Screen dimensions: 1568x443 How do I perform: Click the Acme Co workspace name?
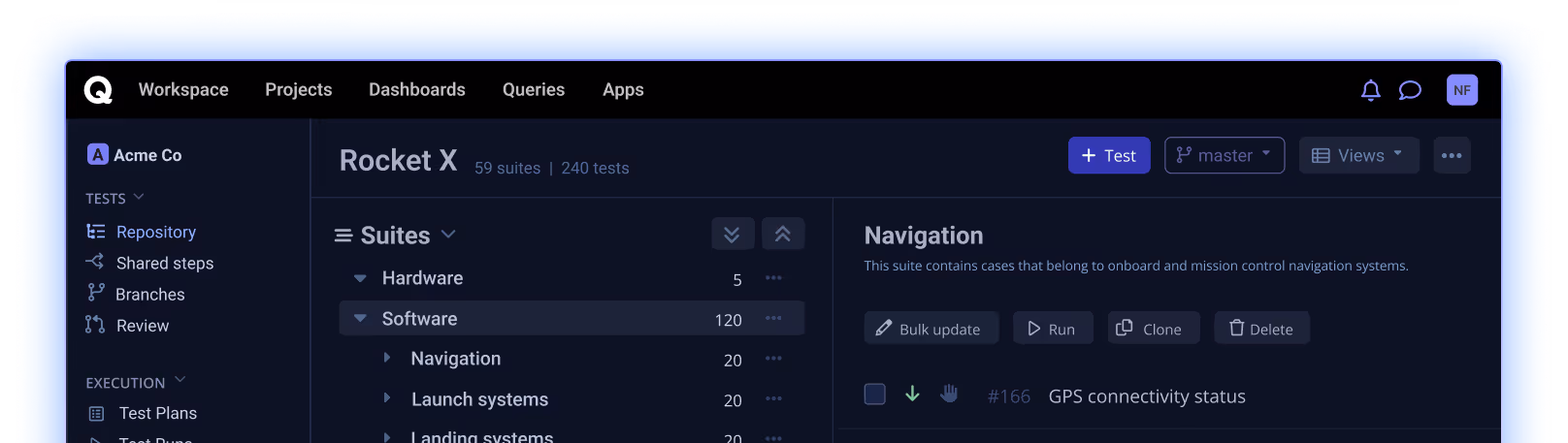(x=147, y=155)
